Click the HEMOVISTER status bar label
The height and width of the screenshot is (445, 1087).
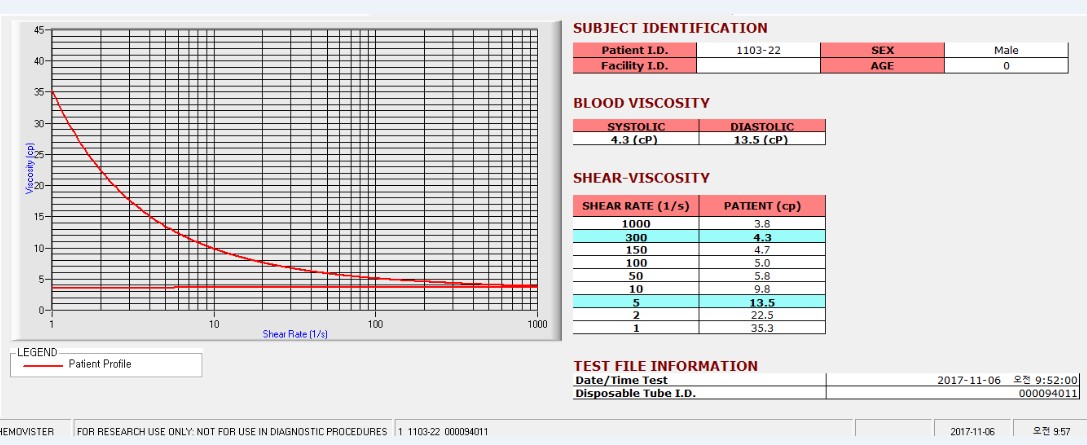27,431
